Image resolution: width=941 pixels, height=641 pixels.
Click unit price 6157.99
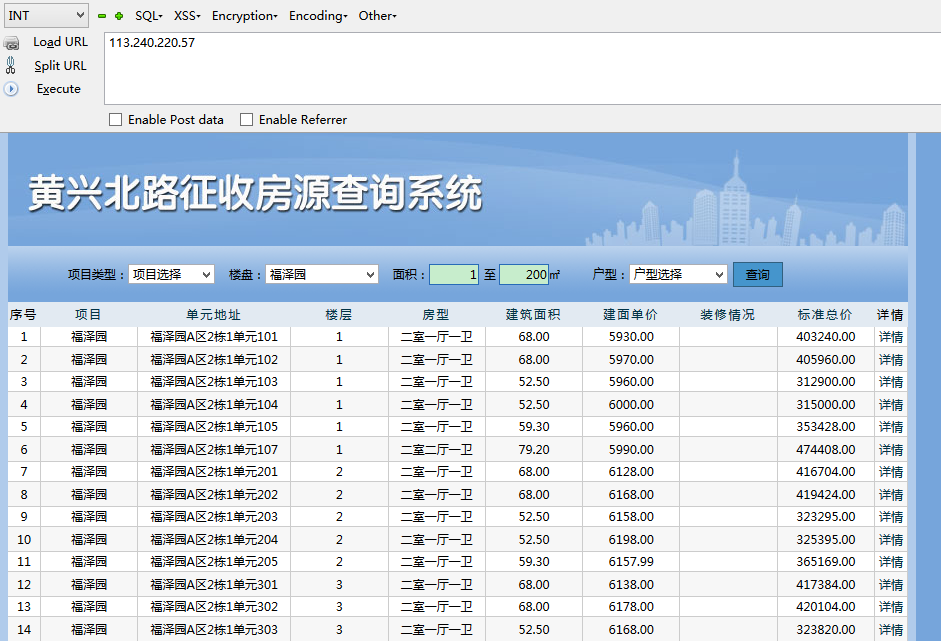click(x=631, y=562)
